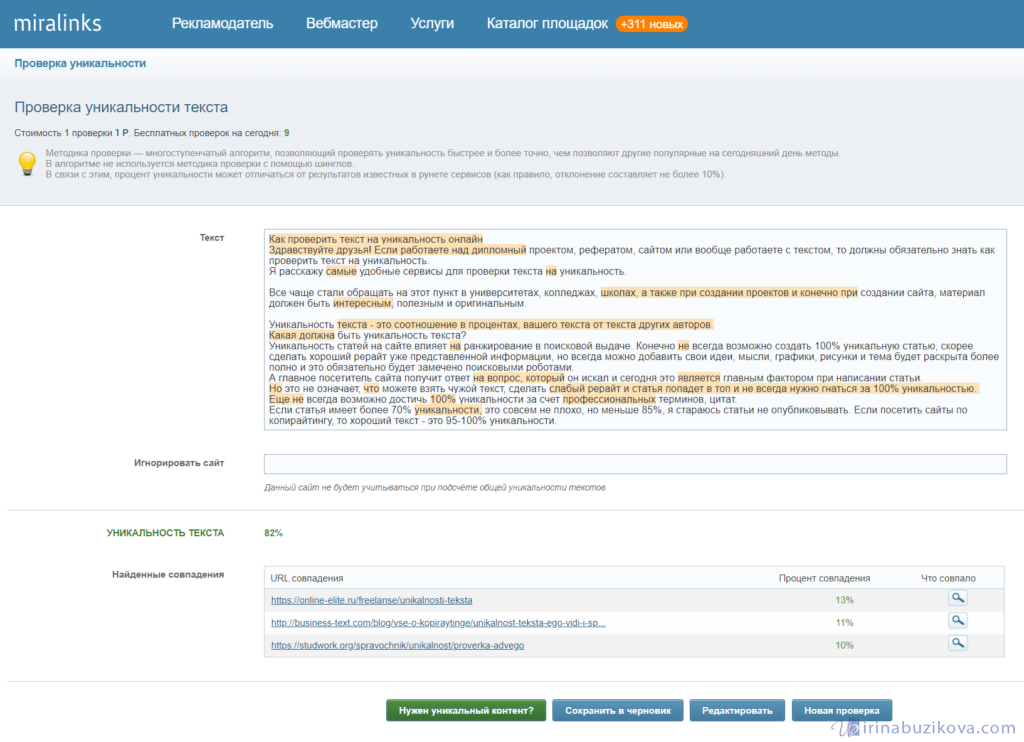Click magnifier icon for studwork.org match

tap(958, 643)
